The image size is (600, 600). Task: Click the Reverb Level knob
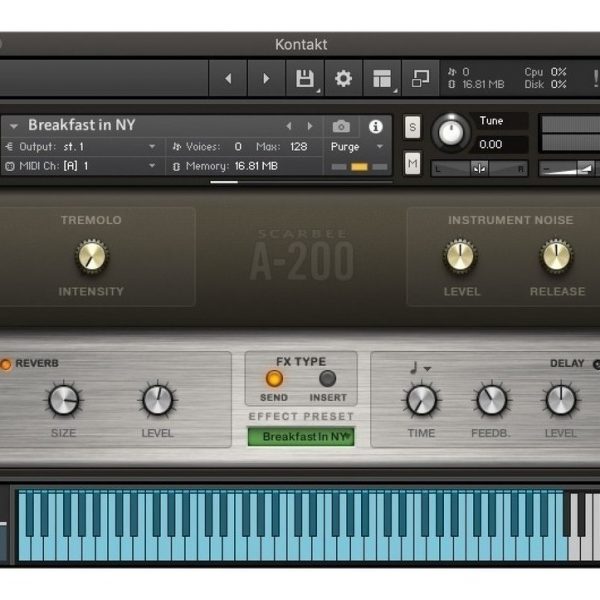[x=157, y=400]
